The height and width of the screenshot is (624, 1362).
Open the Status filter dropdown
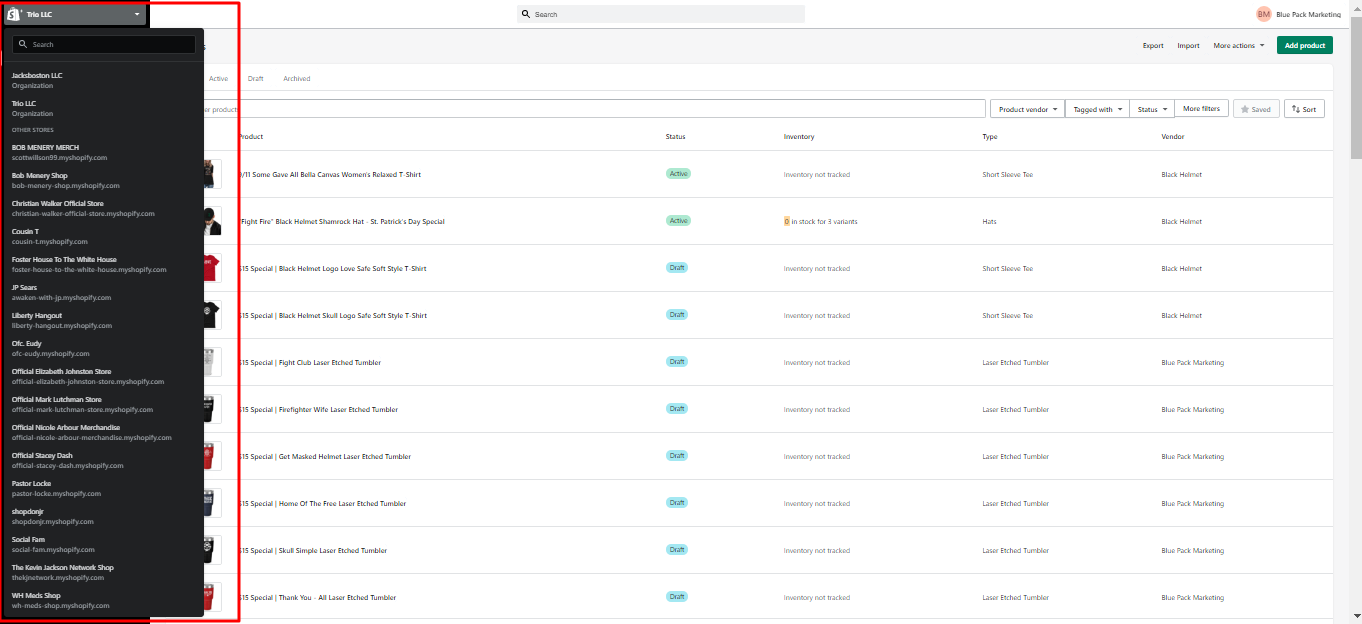1152,109
